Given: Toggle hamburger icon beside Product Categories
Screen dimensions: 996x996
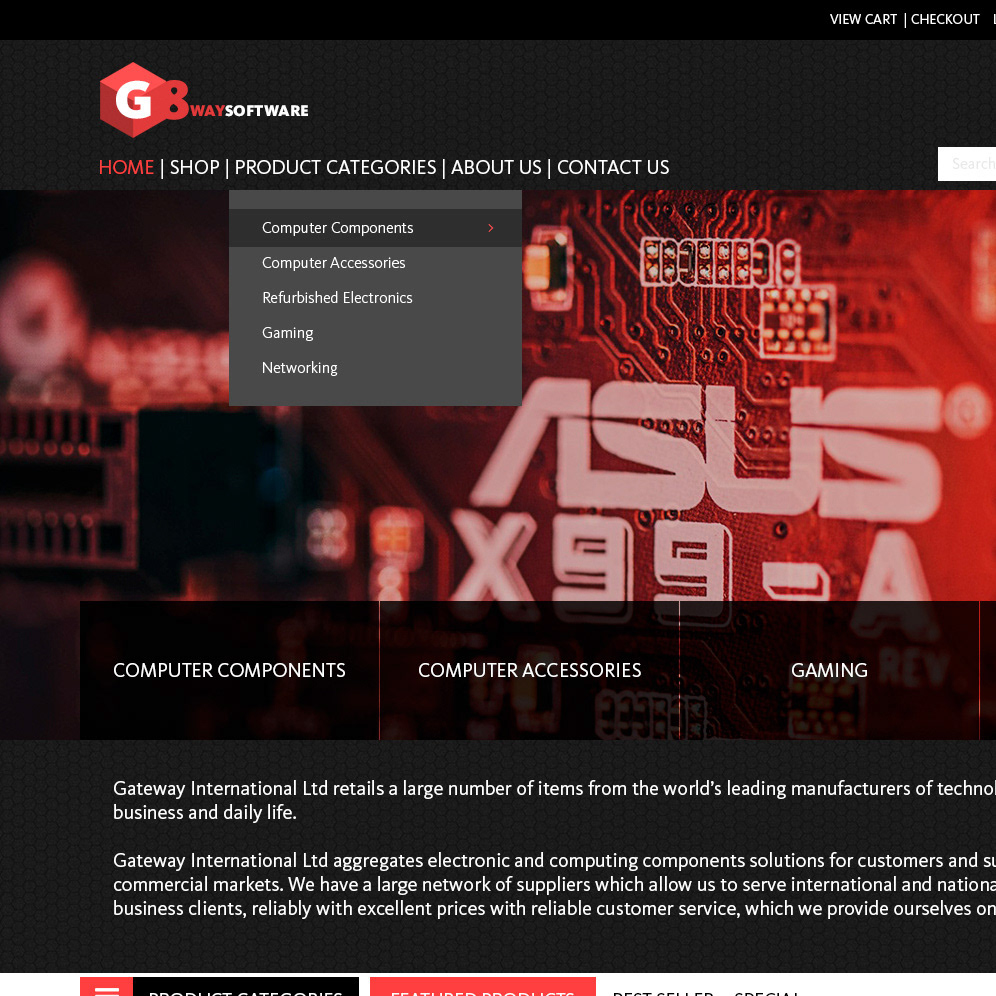Looking at the screenshot, I should pyautogui.click(x=106, y=988).
